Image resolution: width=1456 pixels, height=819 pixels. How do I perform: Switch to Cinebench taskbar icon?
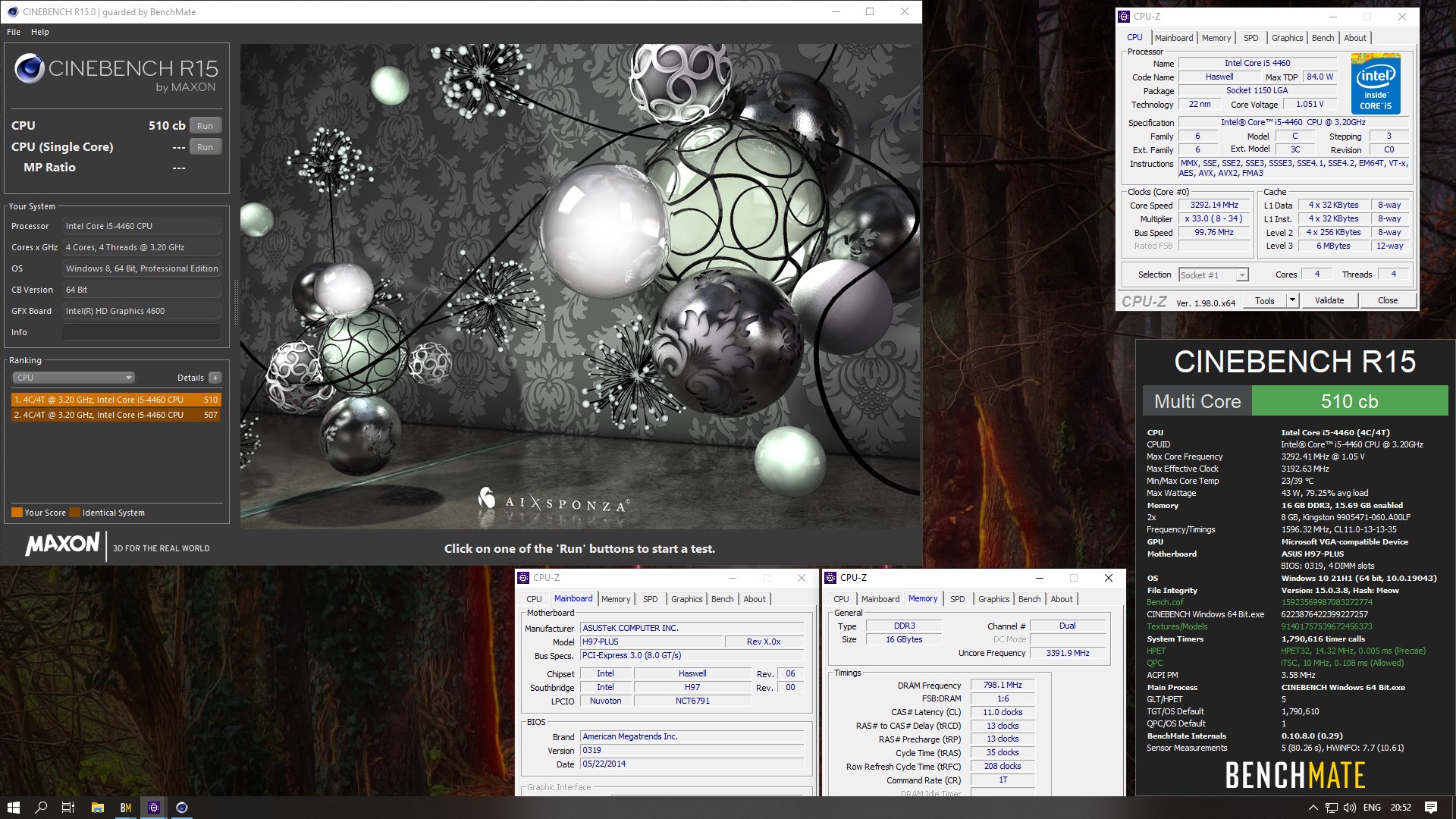click(182, 808)
